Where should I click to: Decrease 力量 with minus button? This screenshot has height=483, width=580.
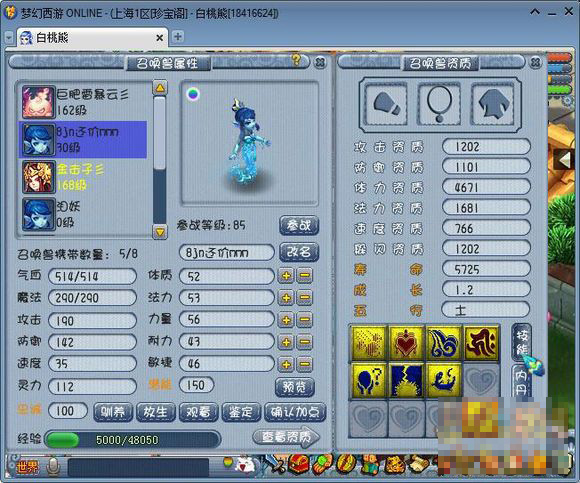305,320
